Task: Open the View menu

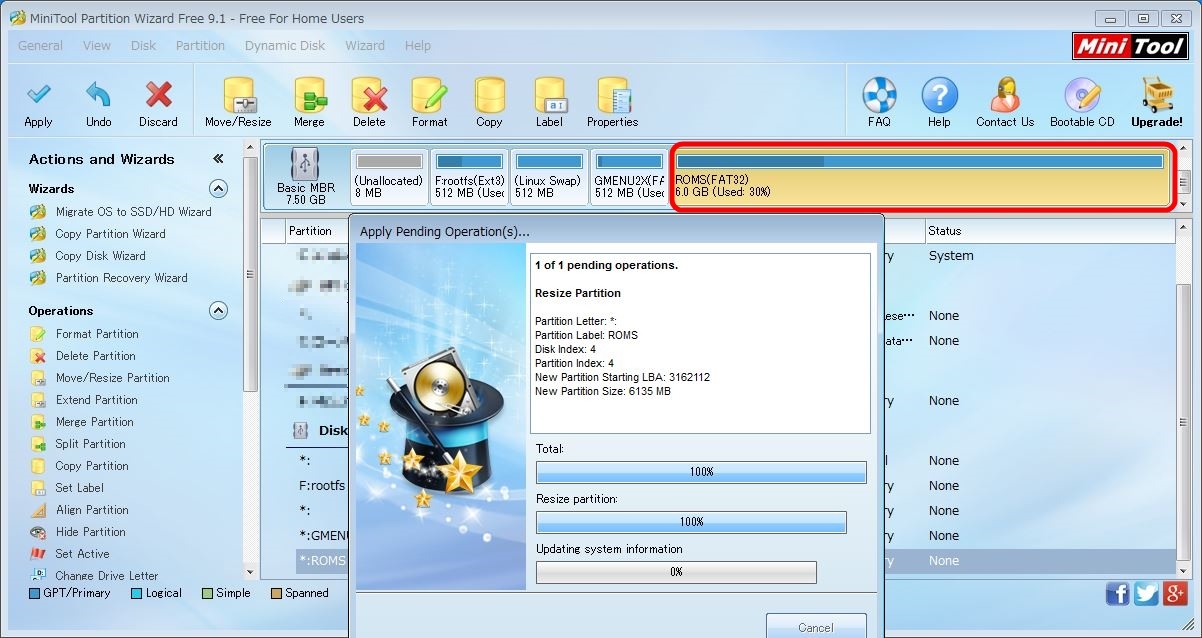Action: click(97, 45)
